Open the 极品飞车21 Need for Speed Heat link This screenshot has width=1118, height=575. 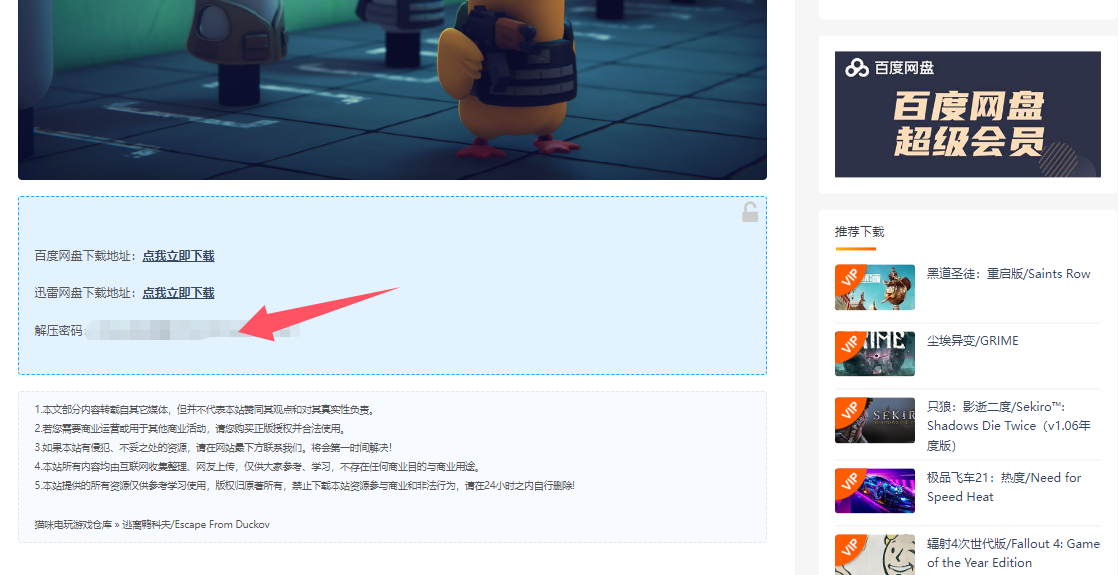click(1003, 487)
